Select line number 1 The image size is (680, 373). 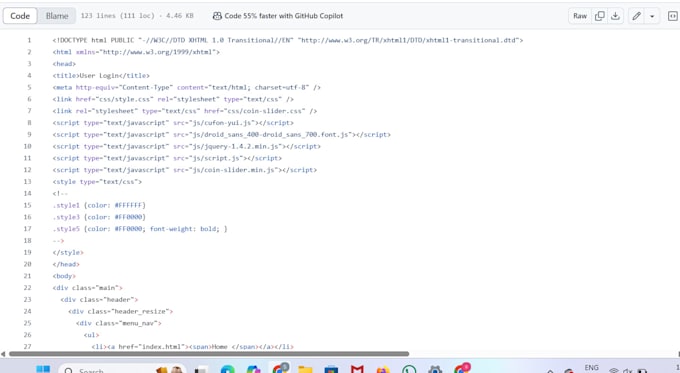point(29,40)
